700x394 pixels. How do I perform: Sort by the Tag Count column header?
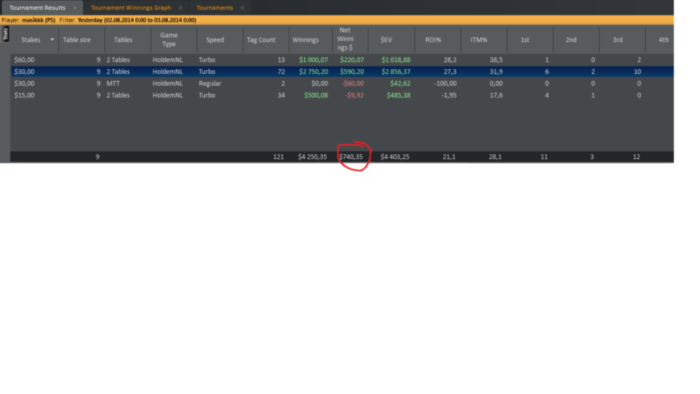(x=261, y=40)
